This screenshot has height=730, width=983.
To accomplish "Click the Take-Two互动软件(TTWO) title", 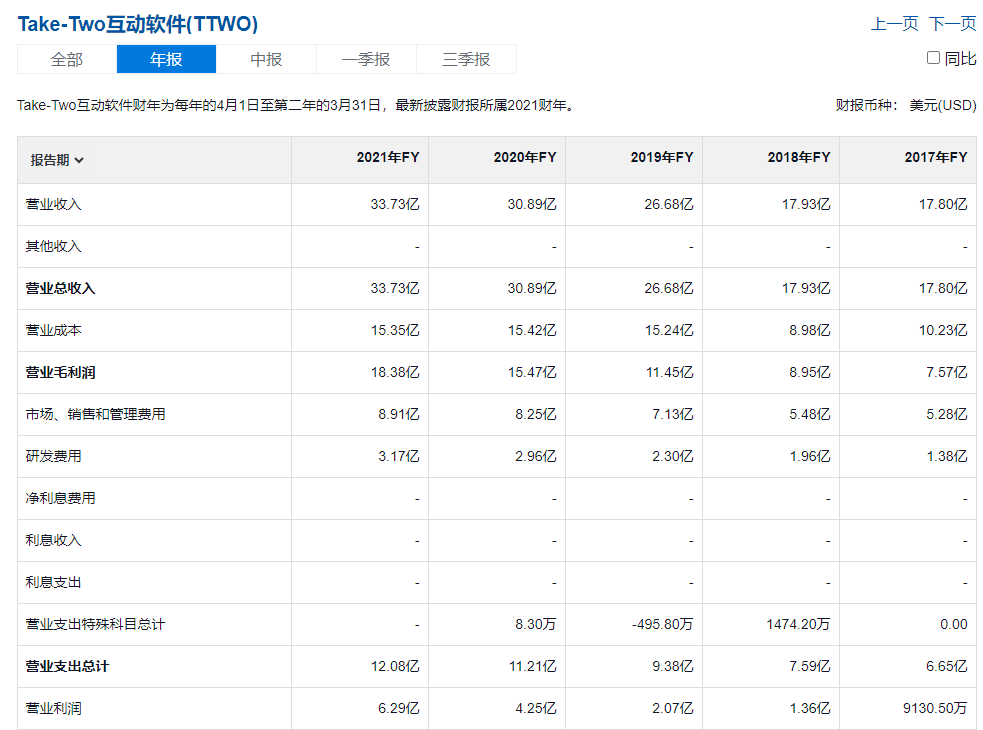I will (x=138, y=24).
